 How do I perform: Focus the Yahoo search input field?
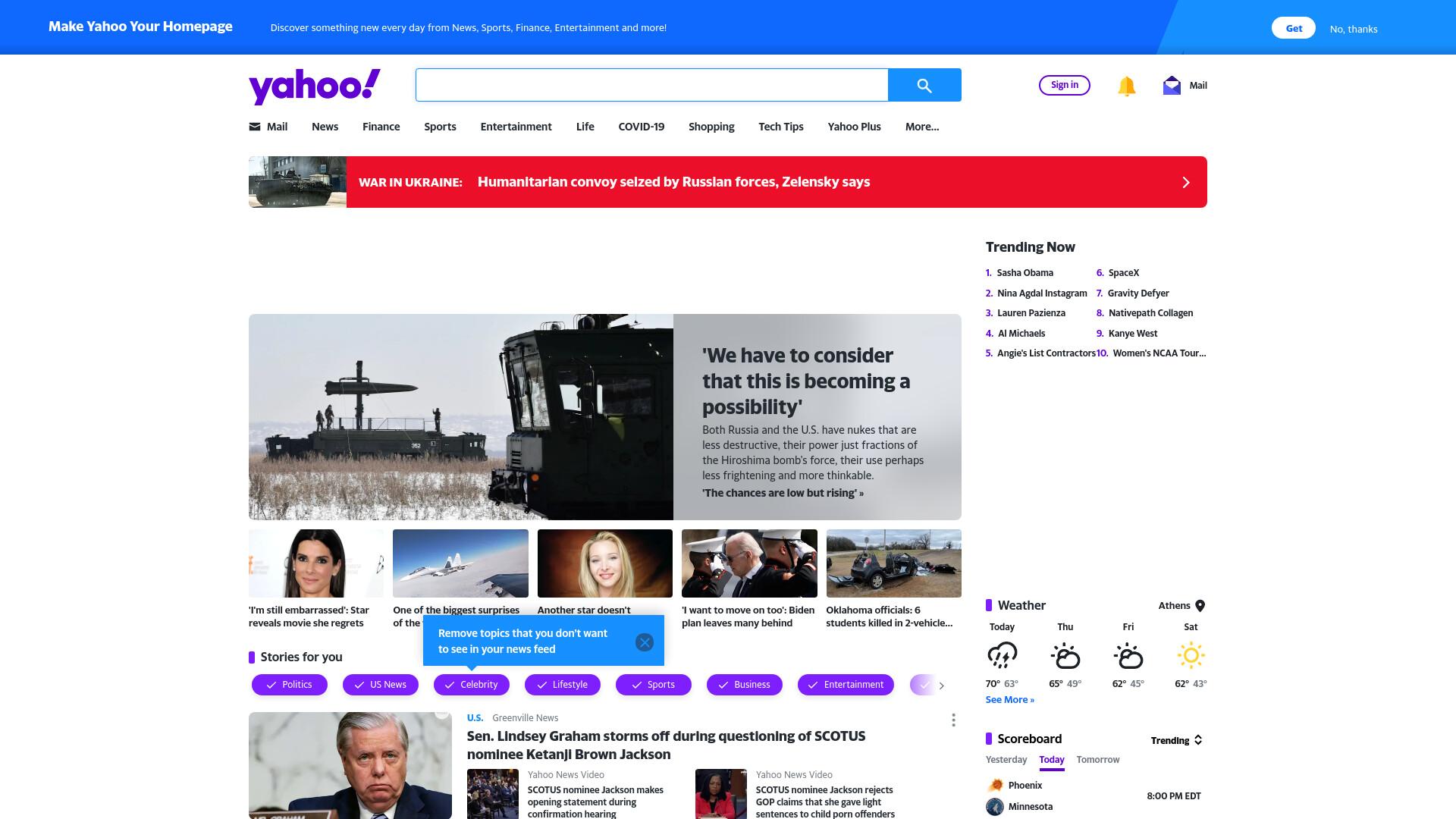(x=651, y=85)
